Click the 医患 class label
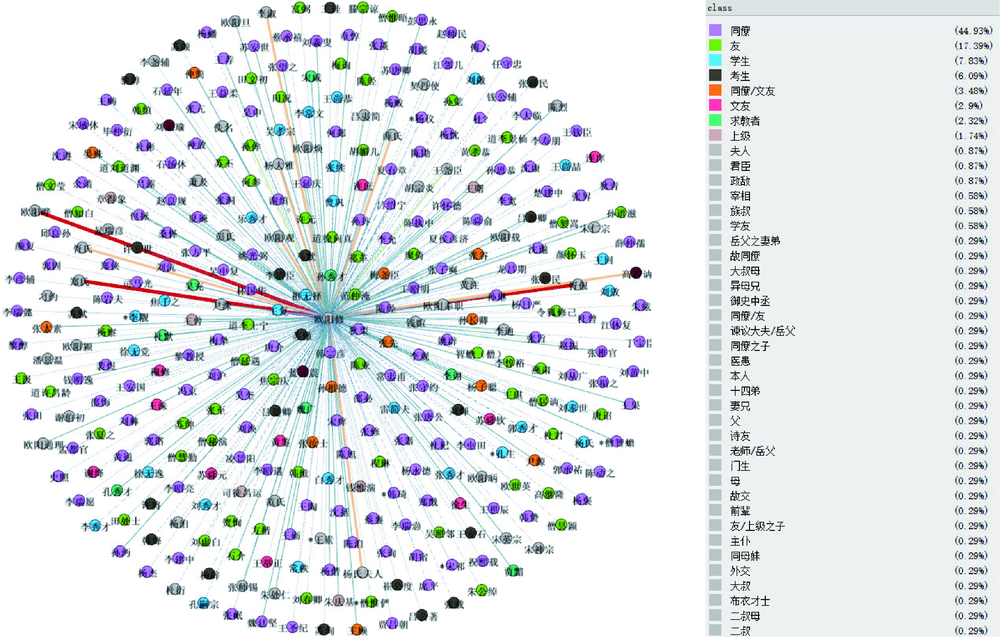The height and width of the screenshot is (637, 1000). 740,361
